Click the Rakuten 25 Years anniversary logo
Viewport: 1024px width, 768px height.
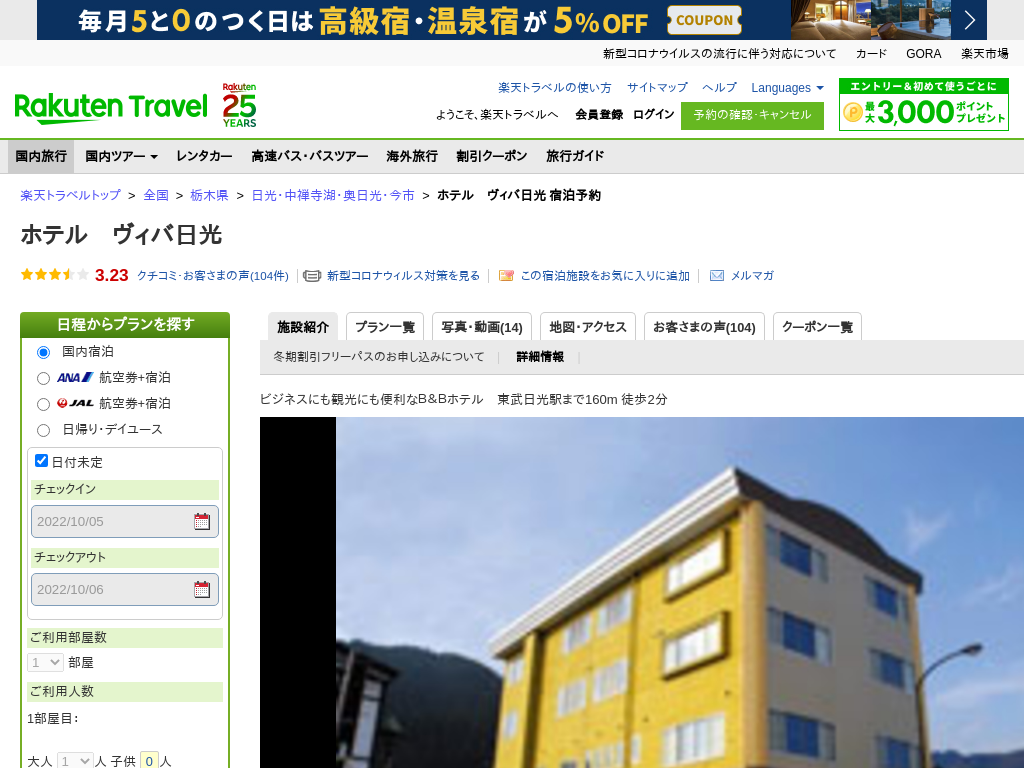(240, 105)
